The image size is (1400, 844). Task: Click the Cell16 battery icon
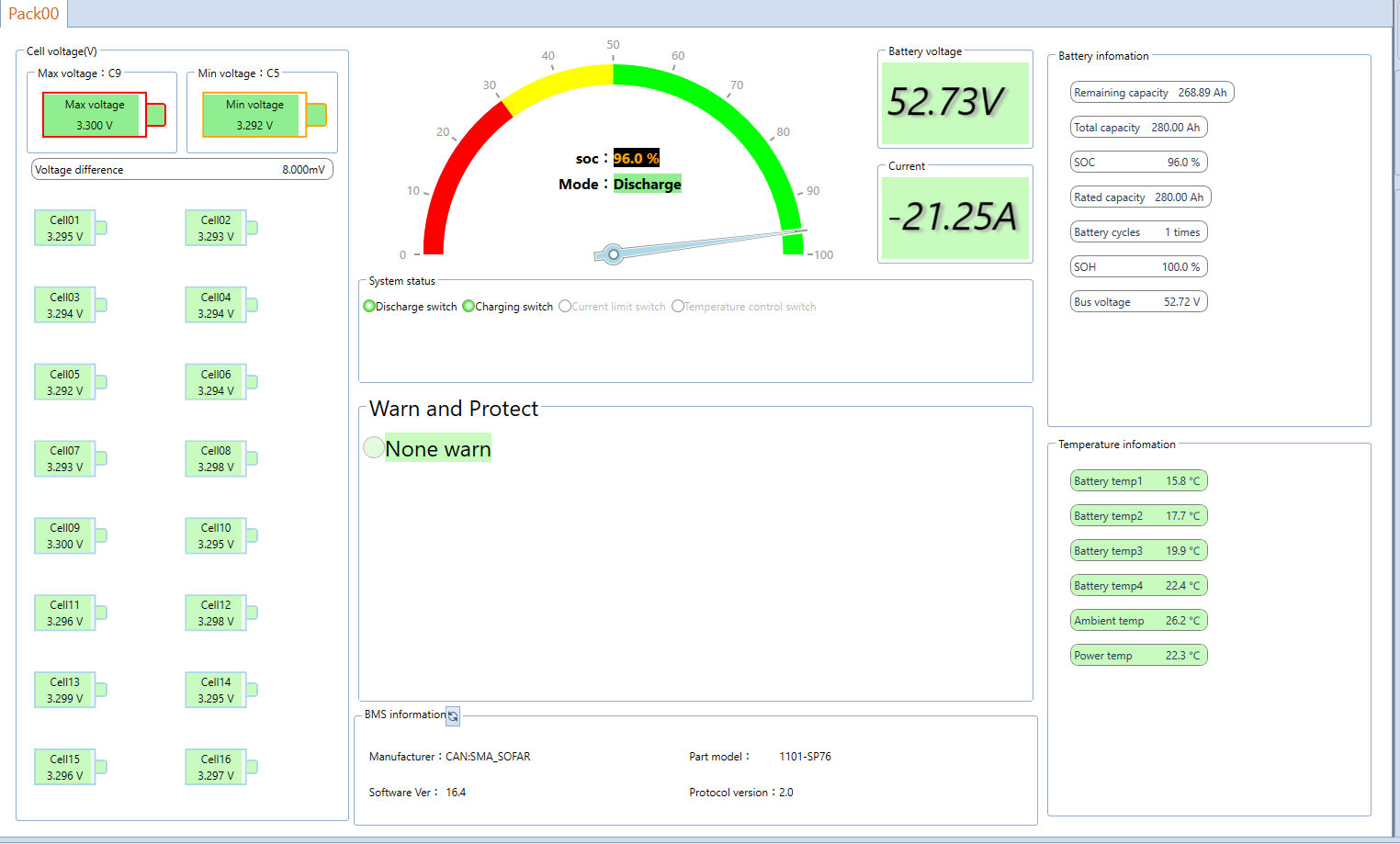[x=221, y=767]
